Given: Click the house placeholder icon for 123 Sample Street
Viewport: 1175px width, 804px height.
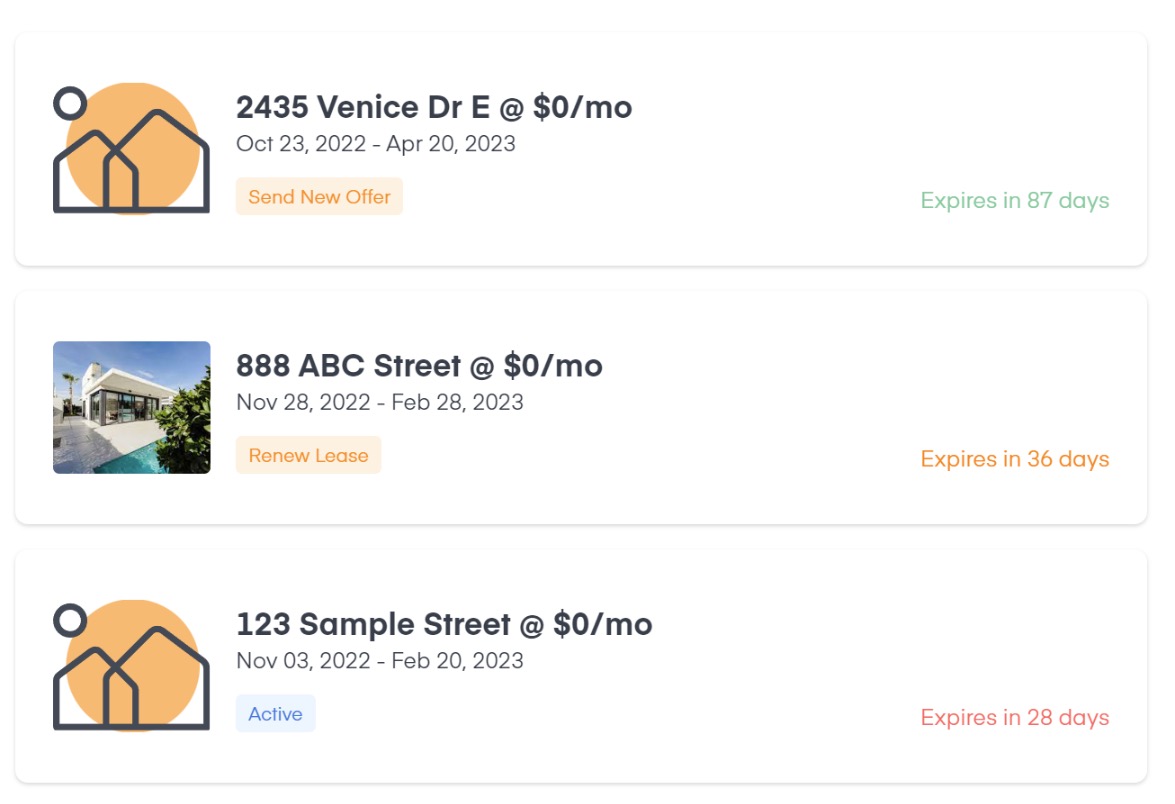Looking at the screenshot, I should (x=131, y=665).
